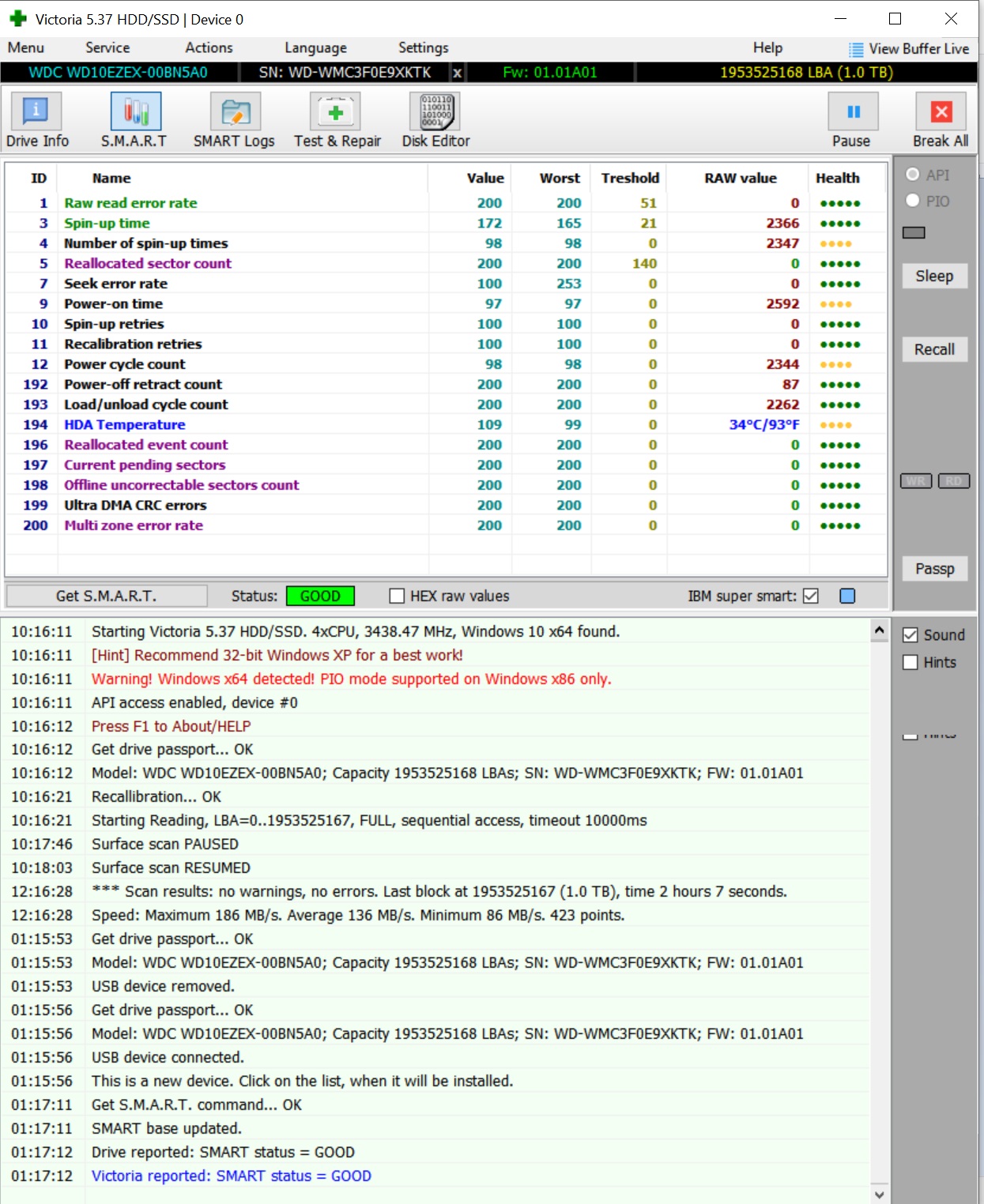This screenshot has width=984, height=1204.
Task: Disable the Sound checkbox
Action: [910, 635]
